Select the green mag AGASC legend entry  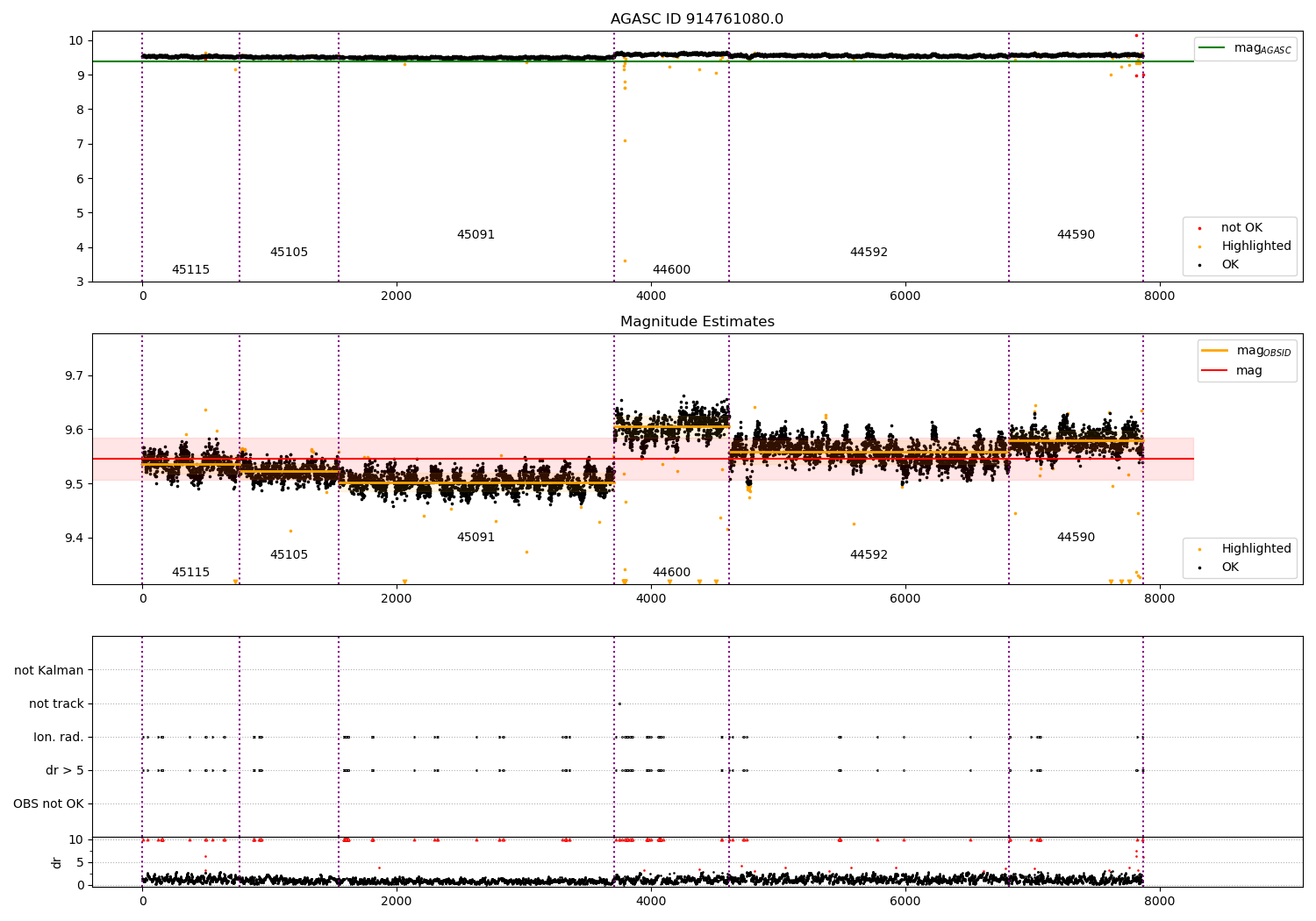coord(1243,48)
